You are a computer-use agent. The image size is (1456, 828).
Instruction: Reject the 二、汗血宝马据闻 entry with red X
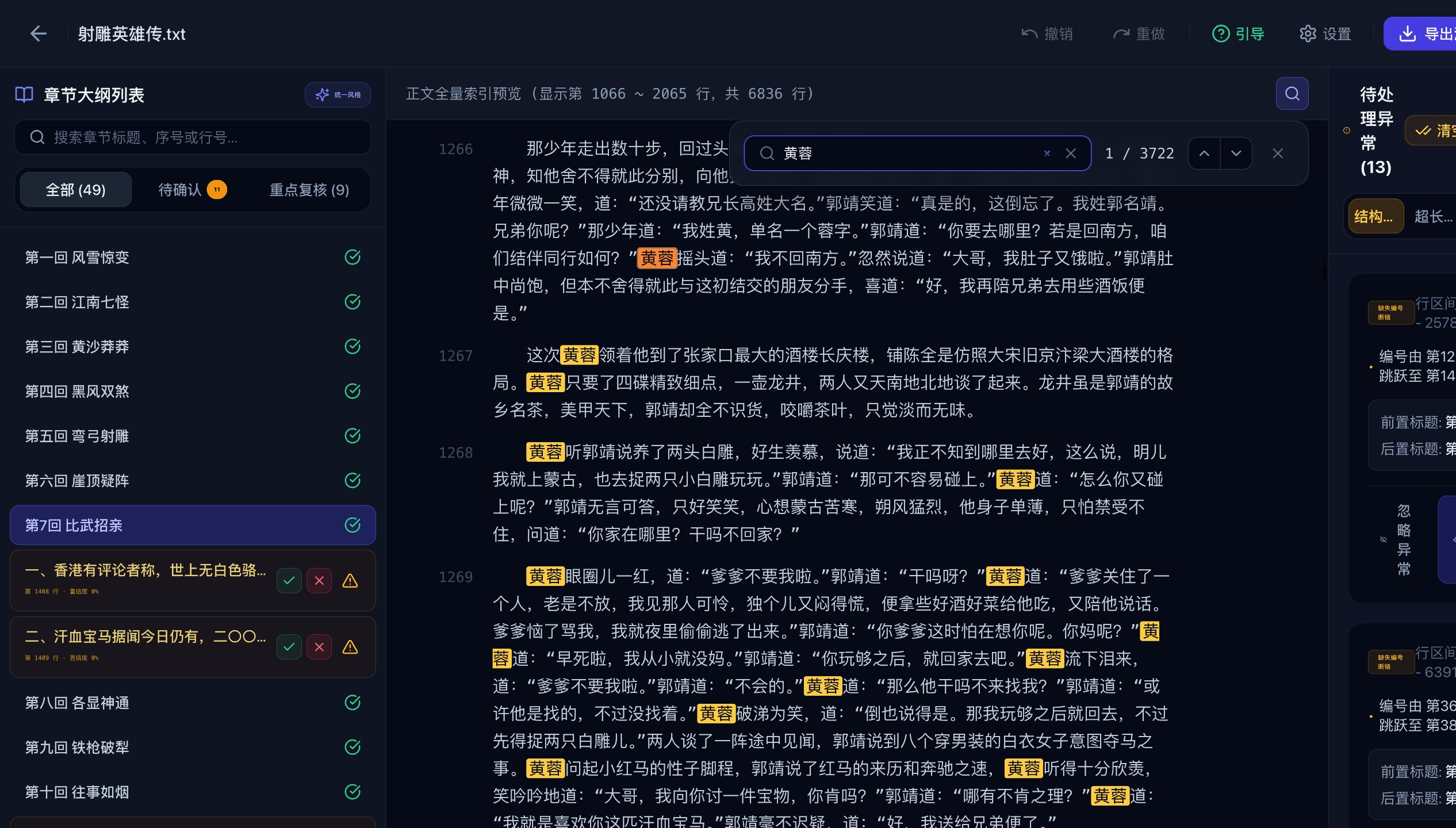[319, 647]
